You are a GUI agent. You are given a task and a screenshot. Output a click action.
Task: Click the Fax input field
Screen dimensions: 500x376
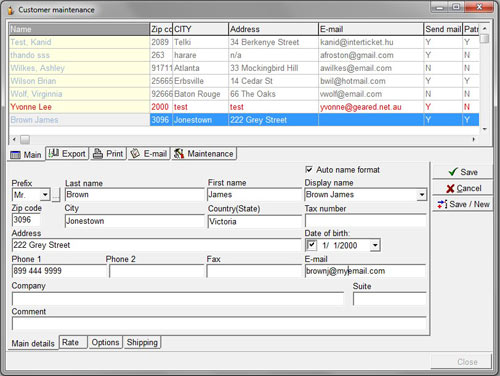(x=254, y=271)
